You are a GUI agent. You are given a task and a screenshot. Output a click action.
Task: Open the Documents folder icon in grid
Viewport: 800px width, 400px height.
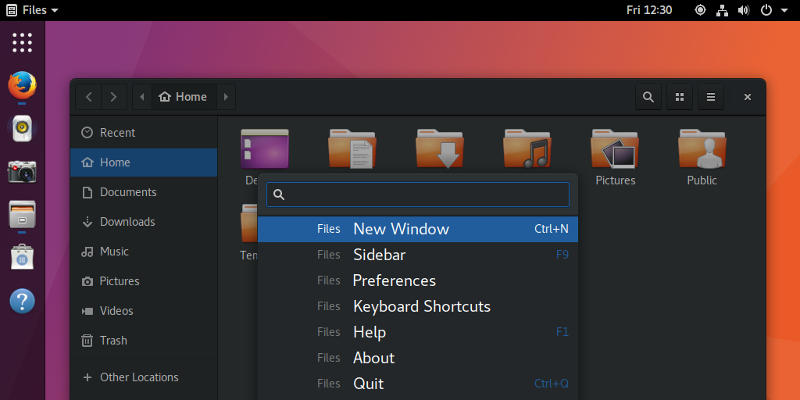pos(352,149)
